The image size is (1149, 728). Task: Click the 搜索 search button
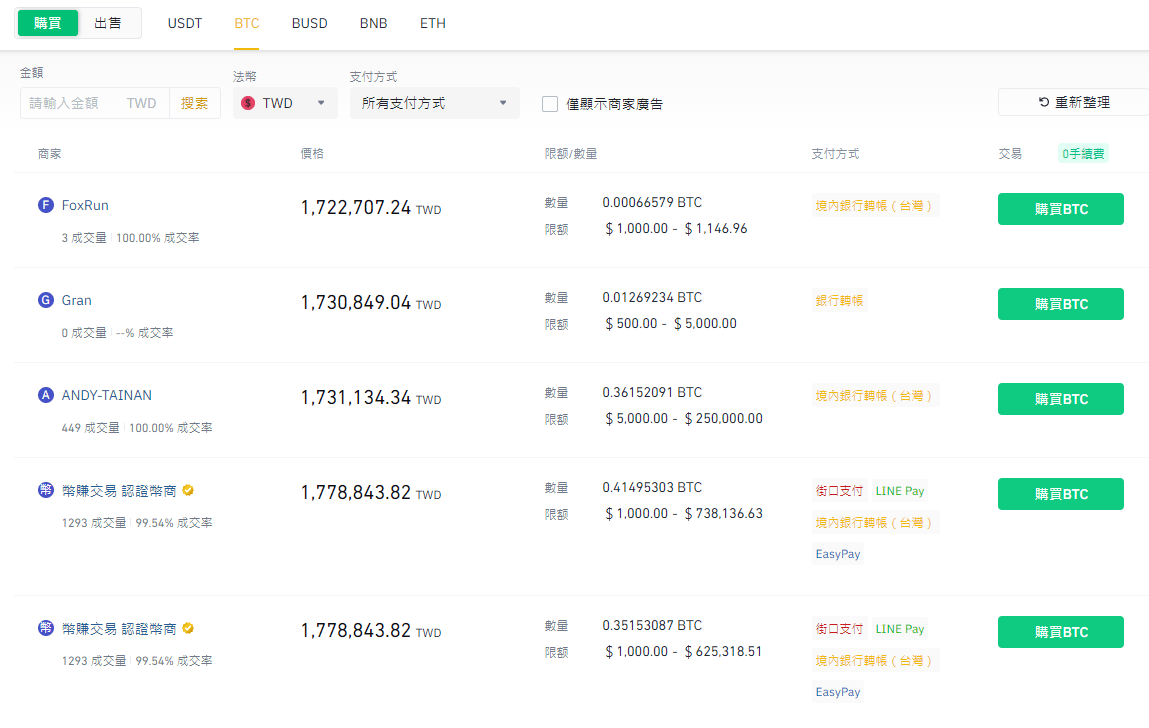(195, 101)
